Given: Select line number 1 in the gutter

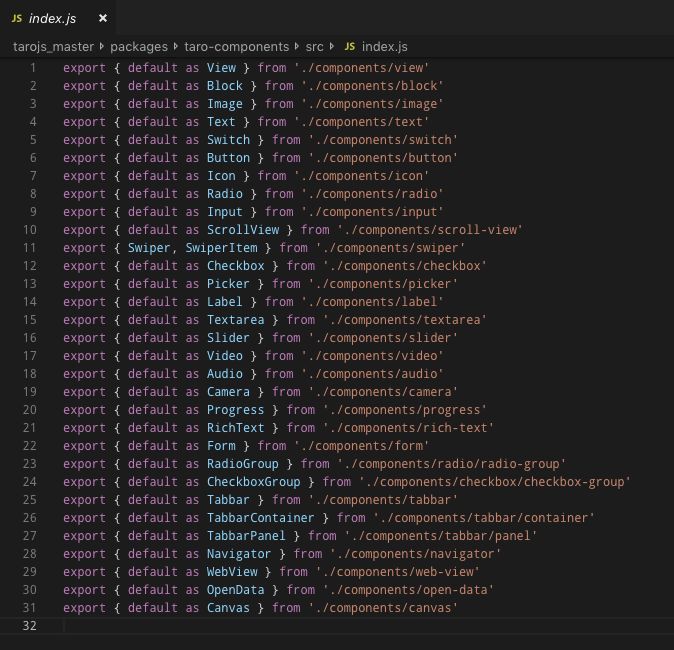Looking at the screenshot, I should [33, 68].
